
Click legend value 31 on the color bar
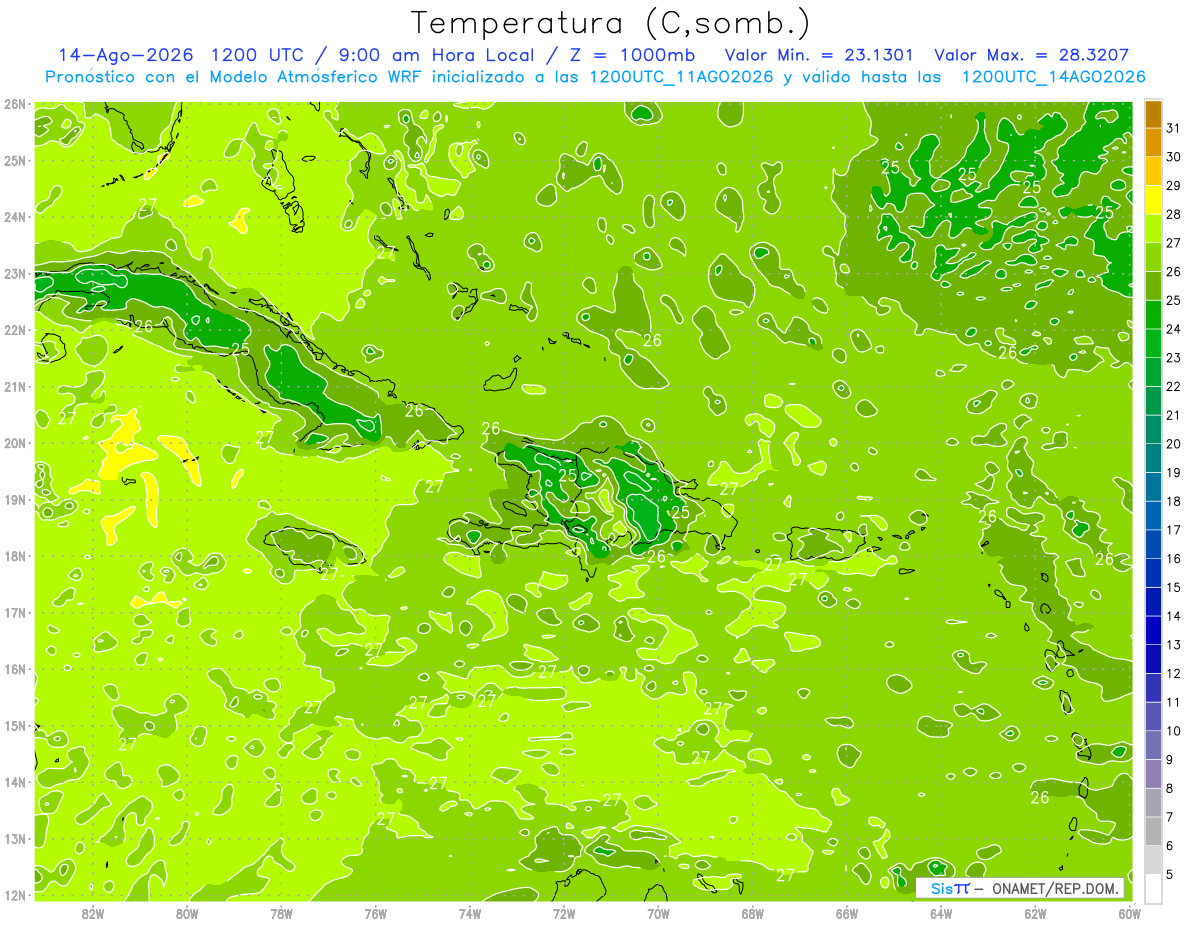[1174, 128]
